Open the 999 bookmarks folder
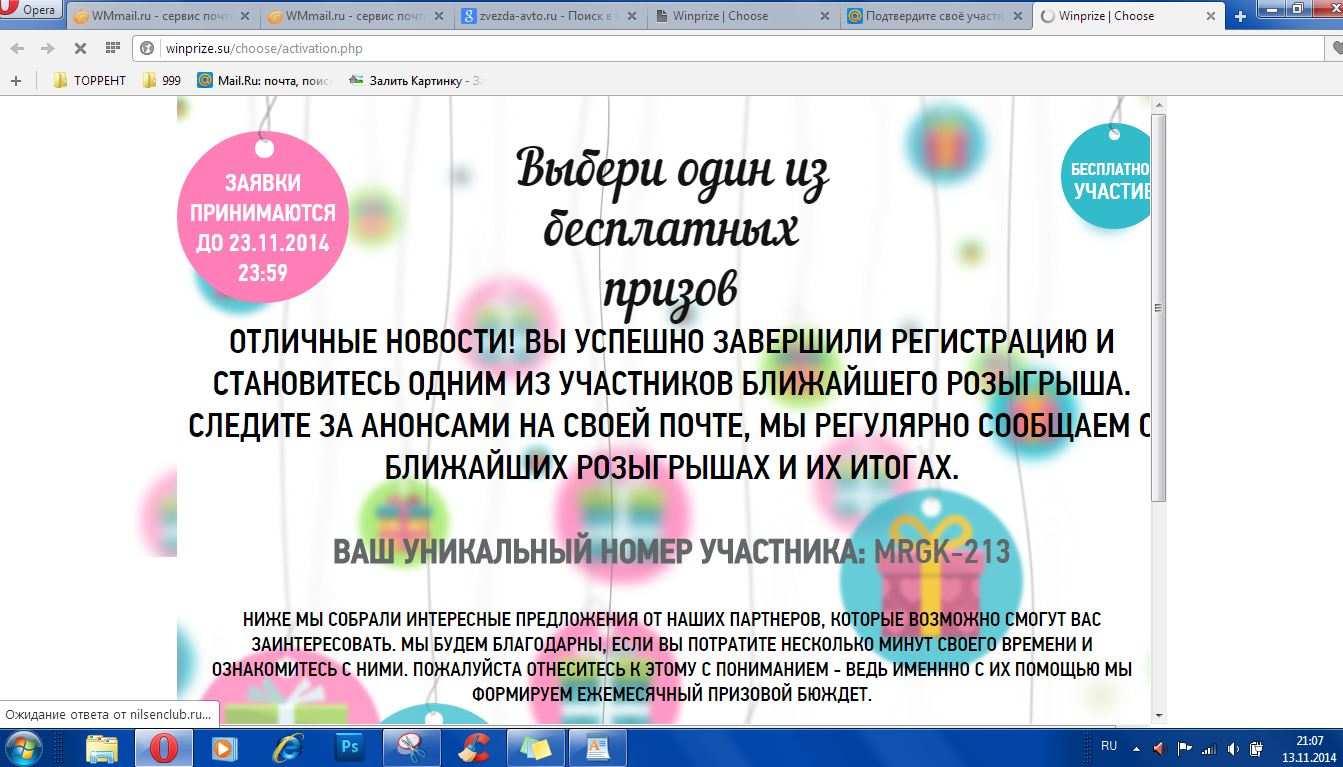1343x767 pixels. coord(161,80)
